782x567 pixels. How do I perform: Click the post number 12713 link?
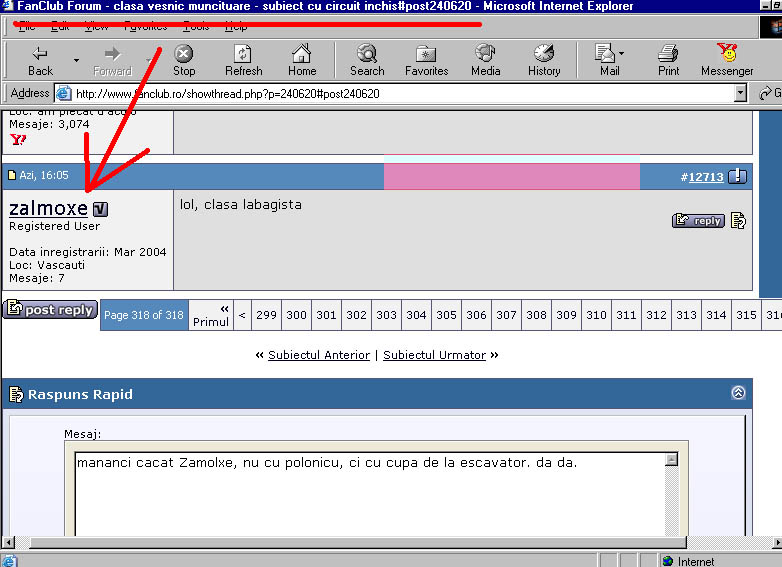click(x=706, y=177)
